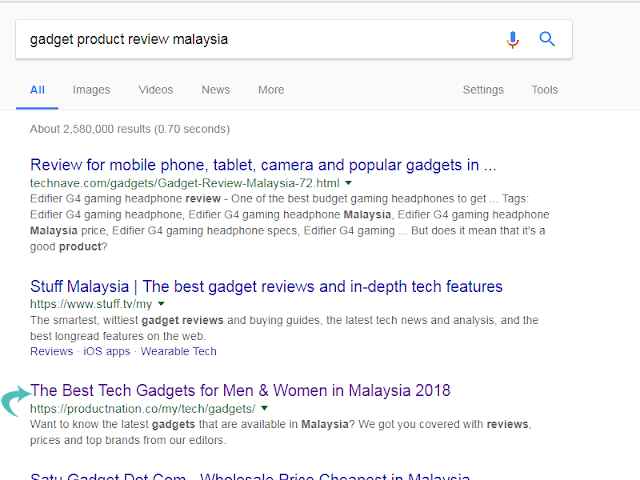The height and width of the screenshot is (480, 640).
Task: Open the Tools options
Action: pos(544,90)
